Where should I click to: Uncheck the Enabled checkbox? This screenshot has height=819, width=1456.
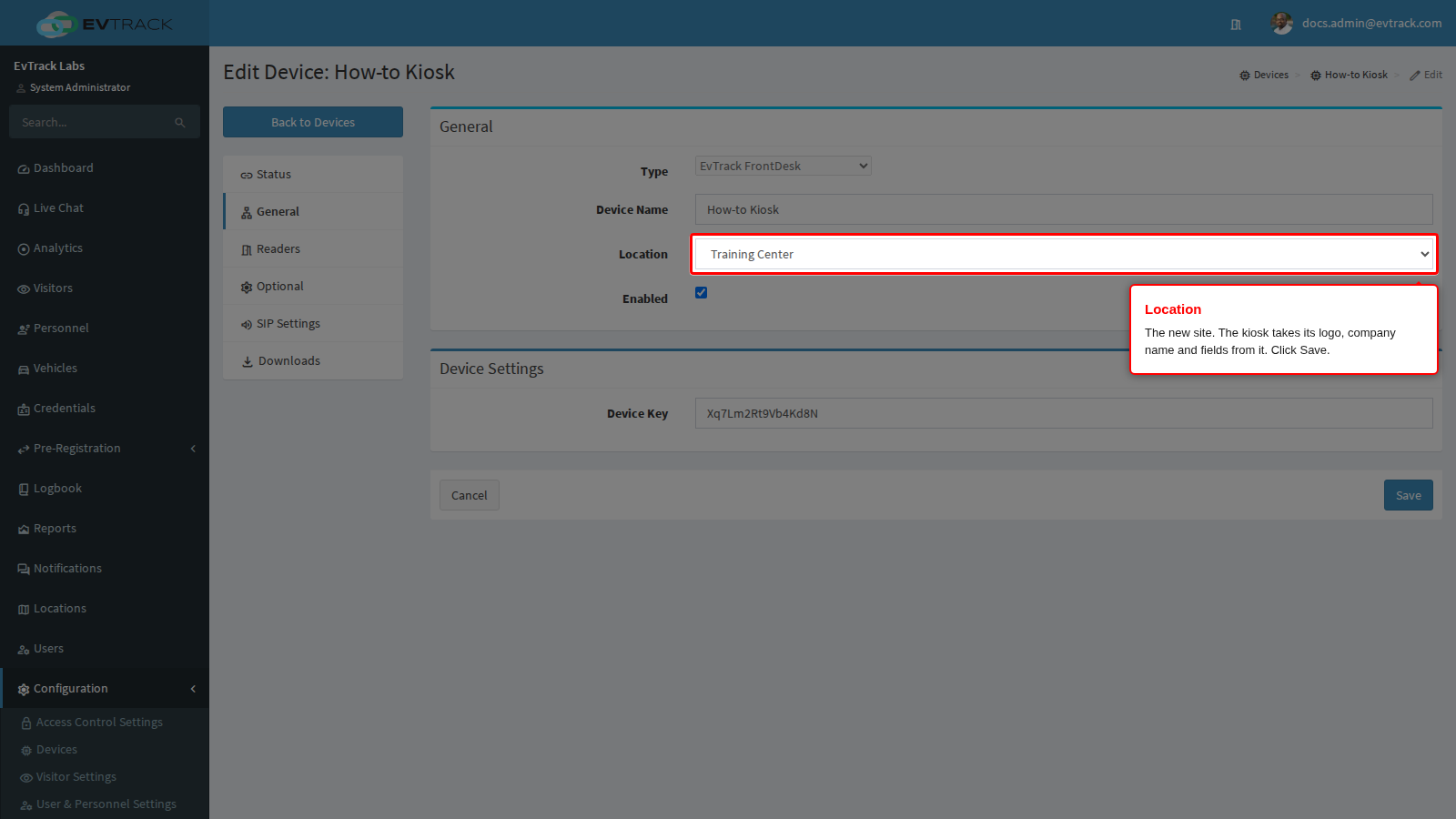(x=701, y=292)
